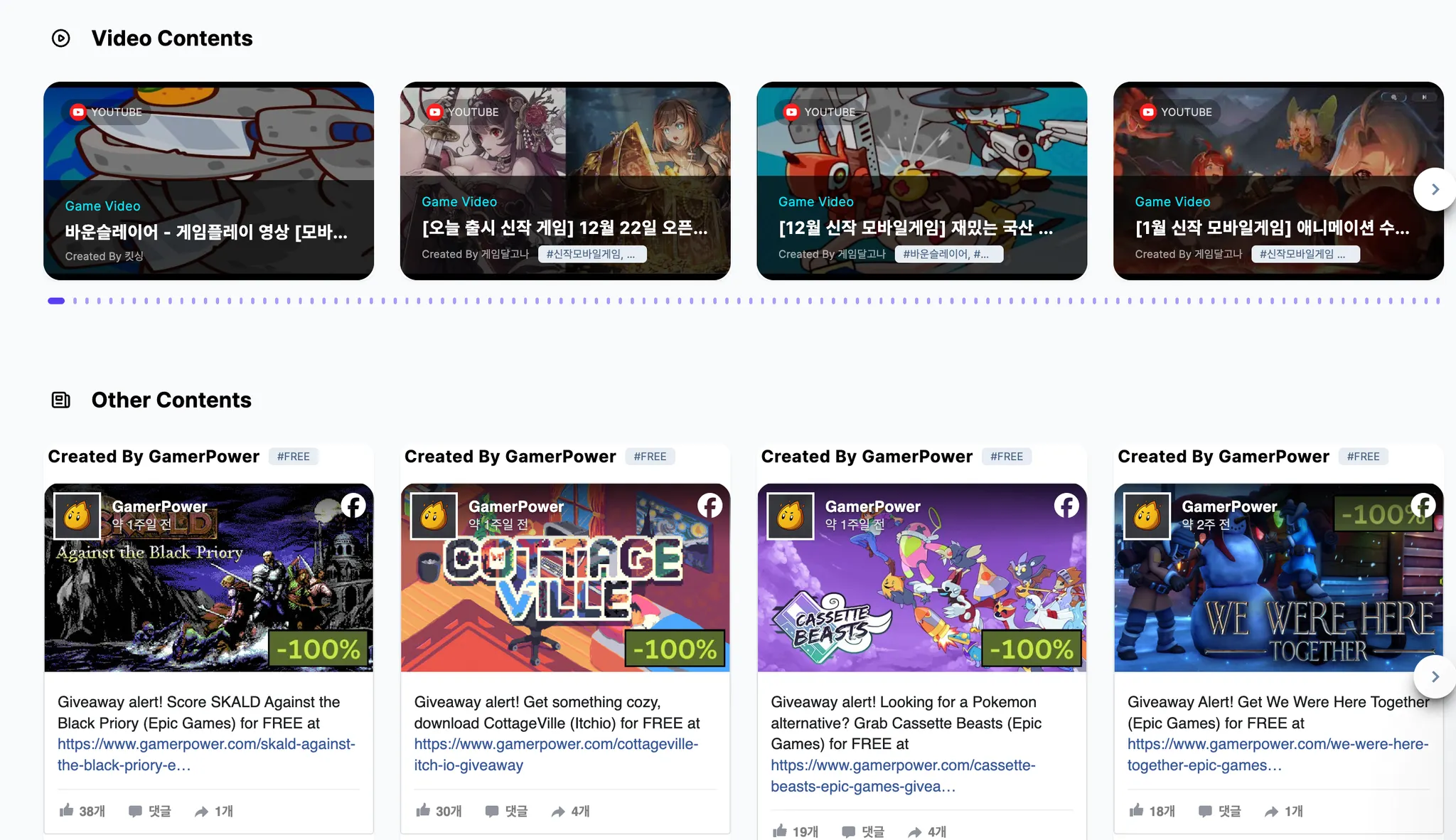Click the #바운슬레이어 tag on third video

point(948,255)
